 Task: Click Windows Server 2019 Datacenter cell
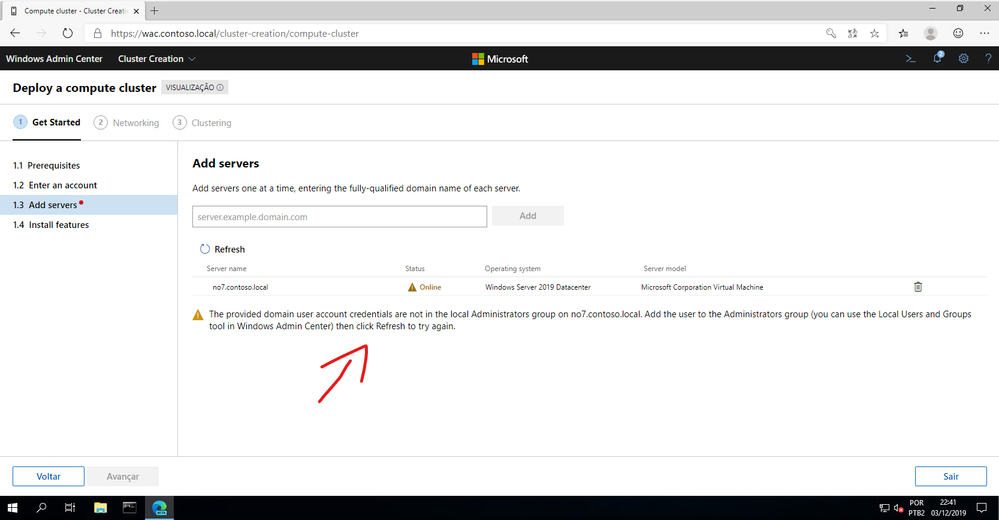pos(538,287)
